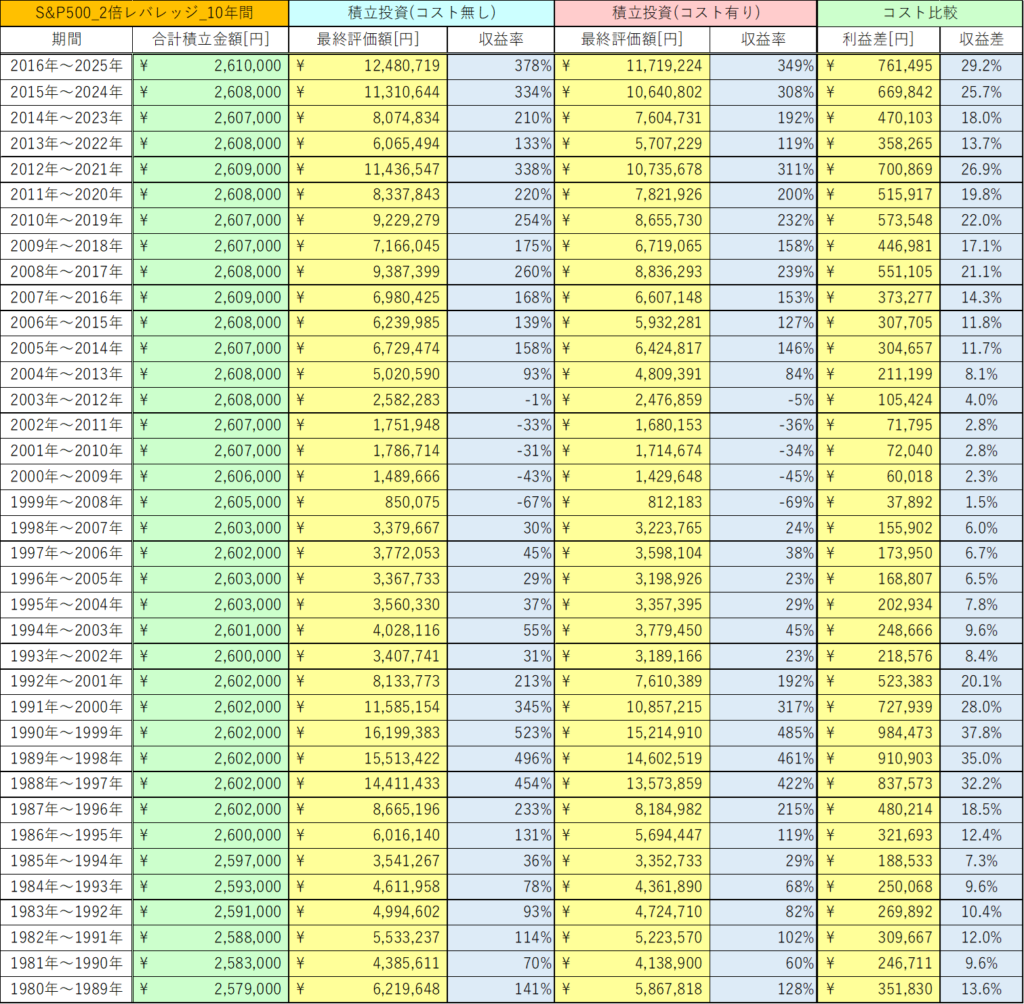Click the 12,480,719 final valuation cell

368,66
